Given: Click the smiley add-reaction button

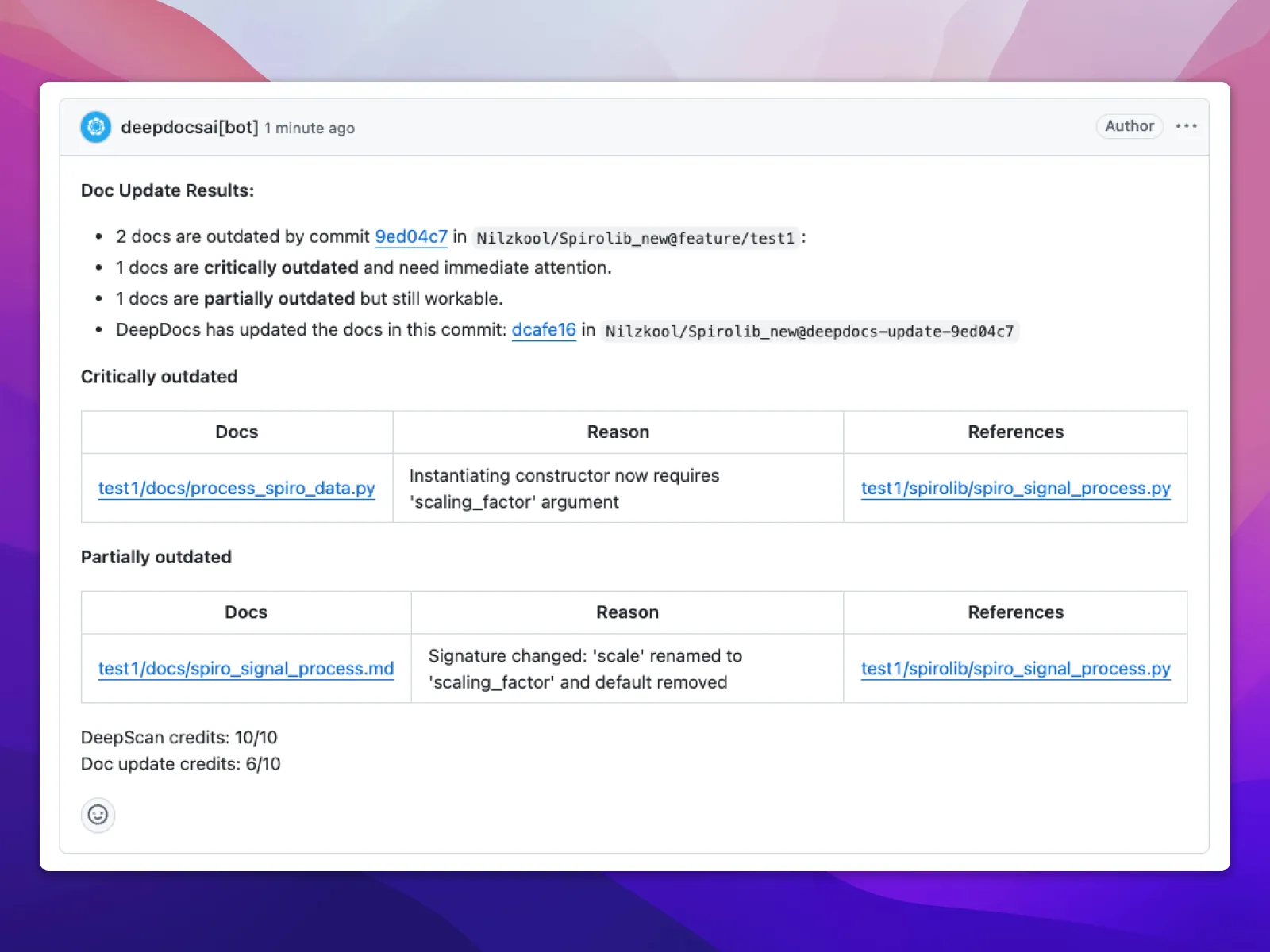Looking at the screenshot, I should pyautogui.click(x=98, y=815).
